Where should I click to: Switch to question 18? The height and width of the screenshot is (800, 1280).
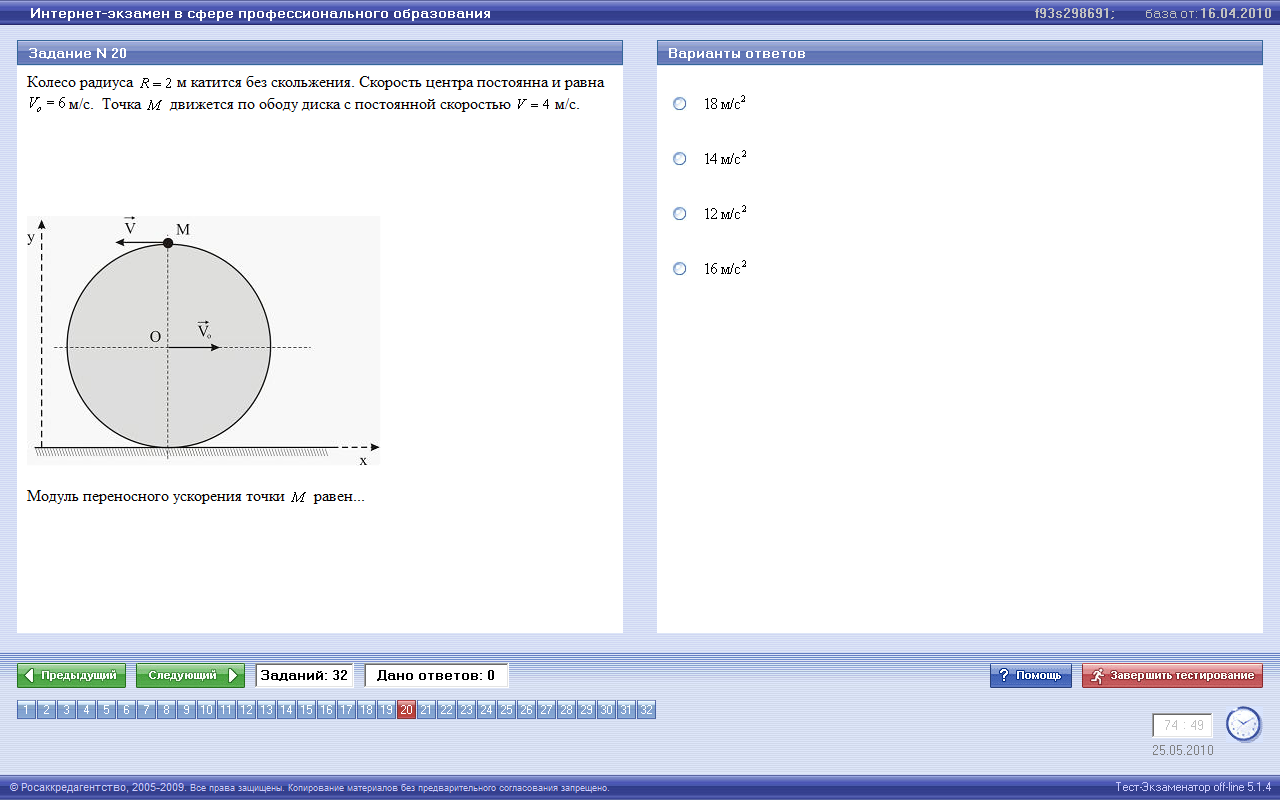[x=367, y=710]
